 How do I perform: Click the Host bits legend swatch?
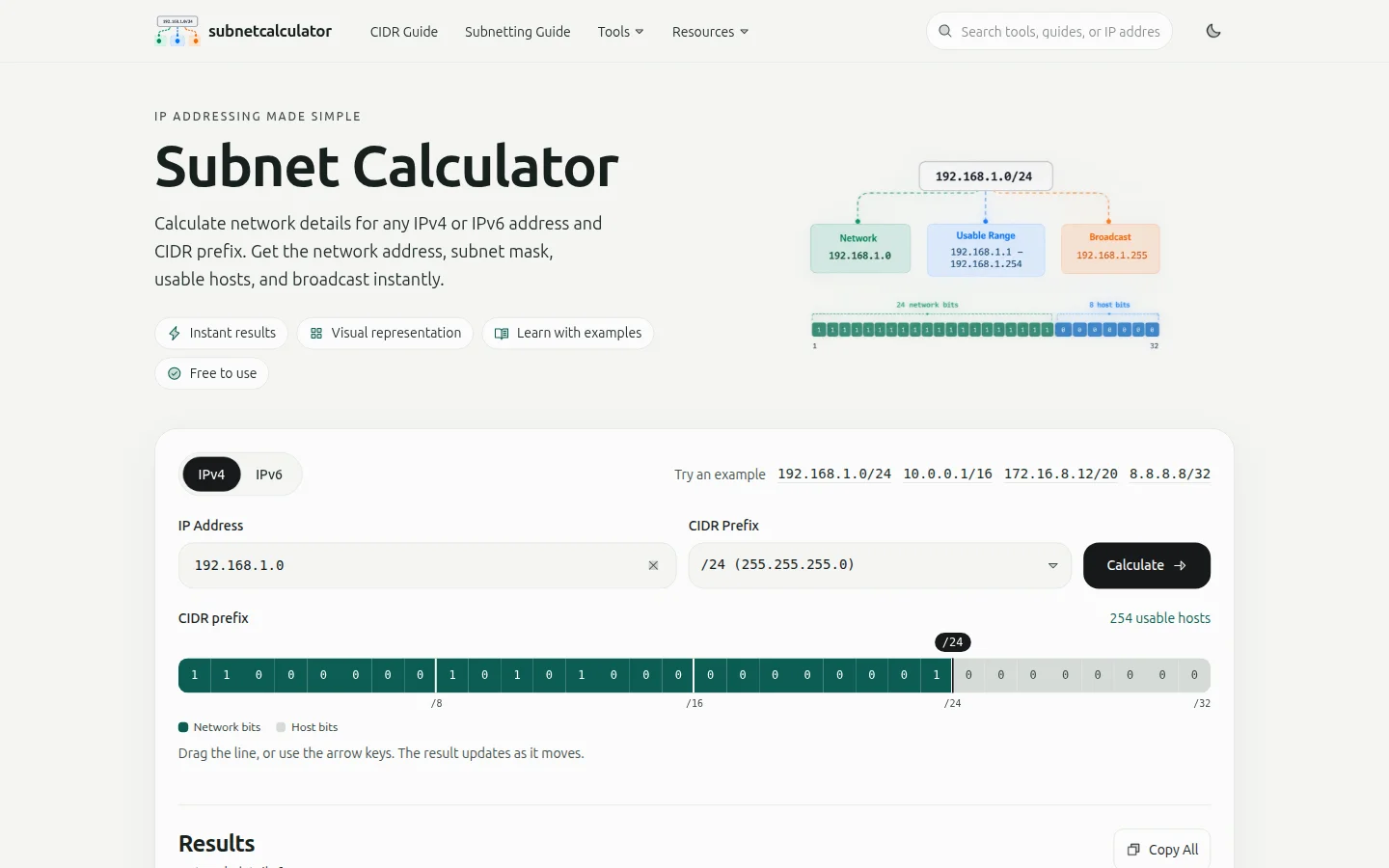click(281, 727)
